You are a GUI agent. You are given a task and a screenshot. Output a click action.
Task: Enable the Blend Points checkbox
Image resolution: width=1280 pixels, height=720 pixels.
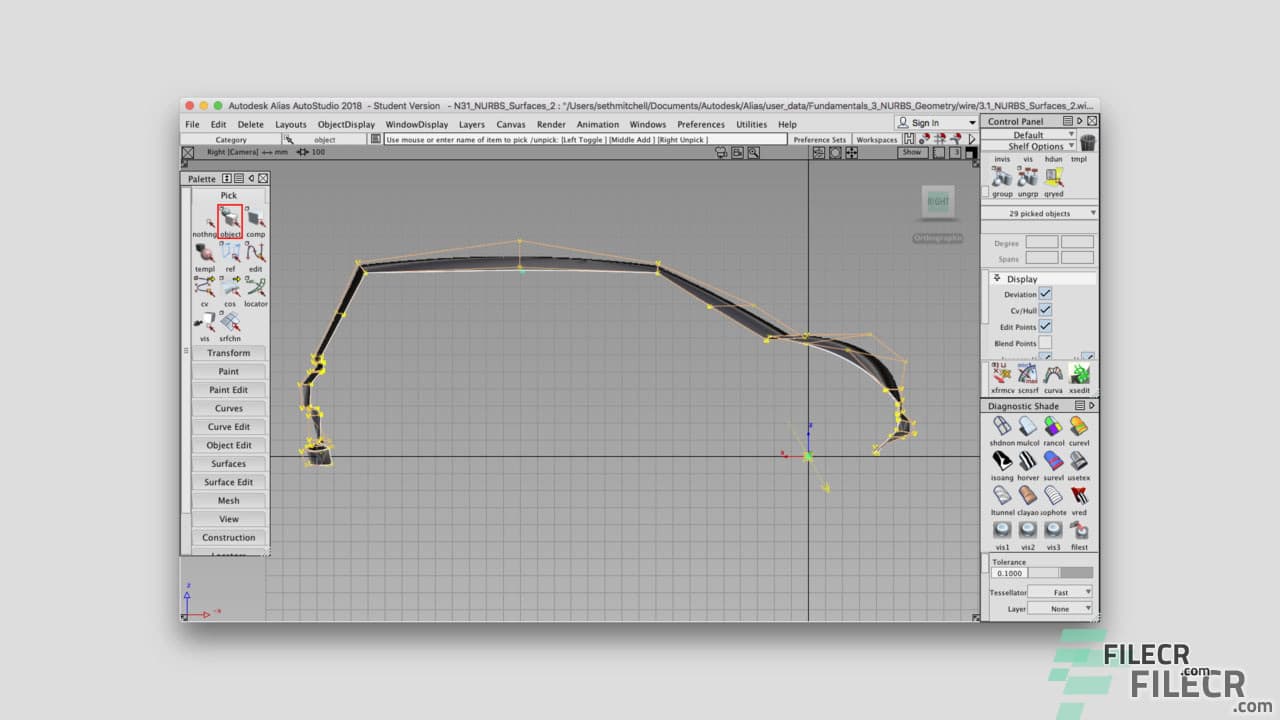(1044, 342)
